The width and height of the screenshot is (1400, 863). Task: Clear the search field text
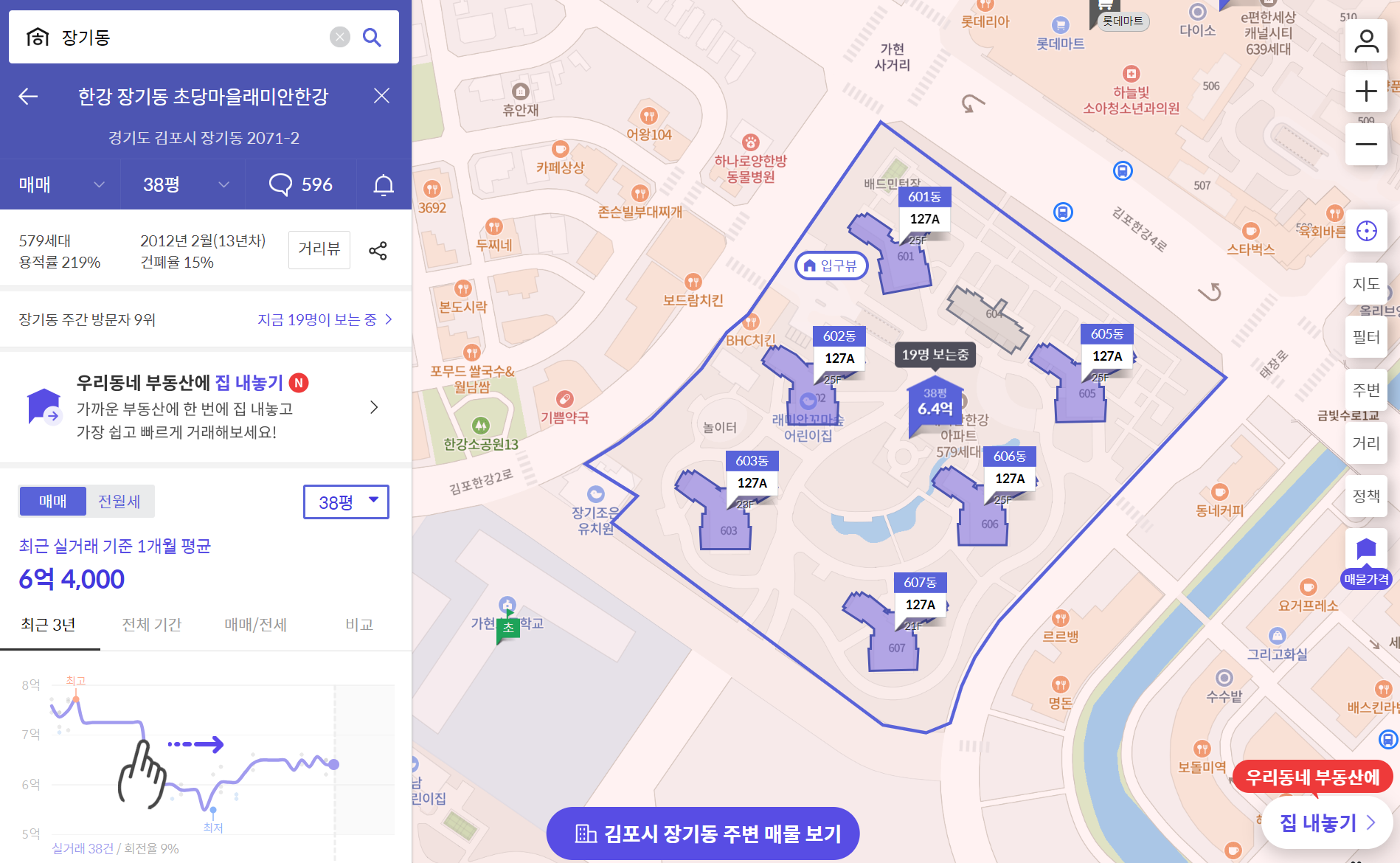click(339, 37)
